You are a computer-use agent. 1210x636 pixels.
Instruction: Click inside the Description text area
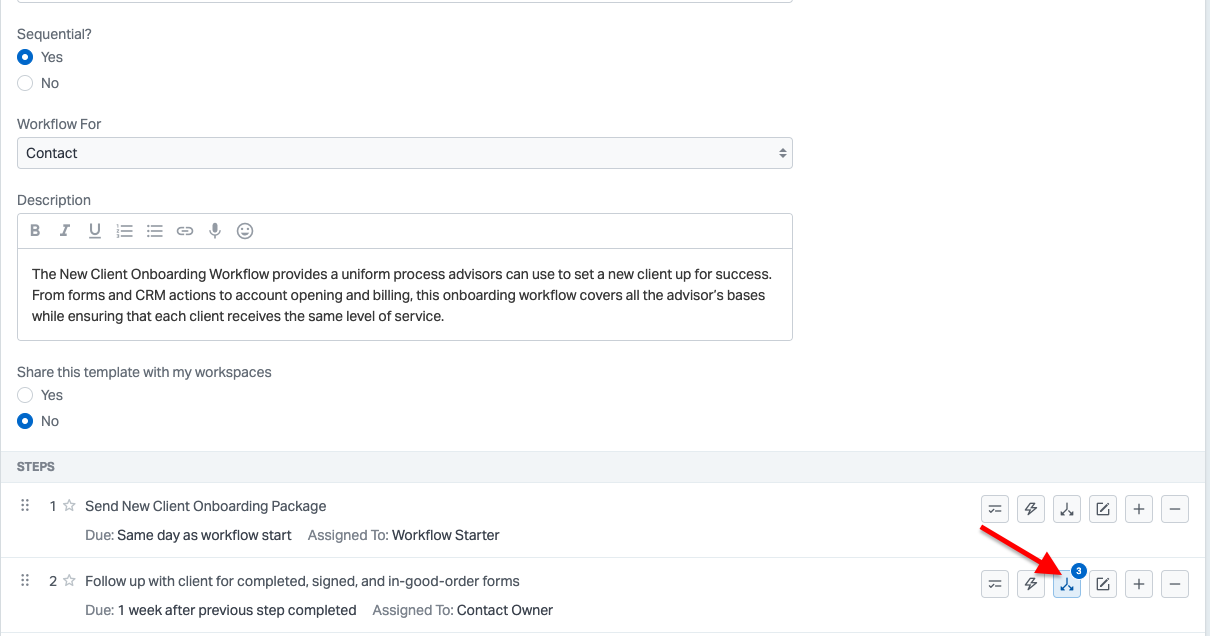coord(404,295)
